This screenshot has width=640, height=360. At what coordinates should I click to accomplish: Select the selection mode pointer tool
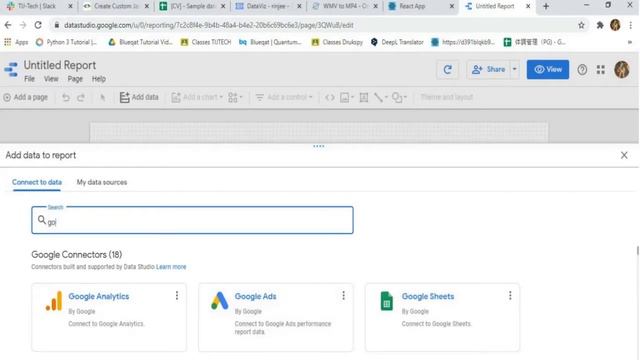click(x=102, y=97)
